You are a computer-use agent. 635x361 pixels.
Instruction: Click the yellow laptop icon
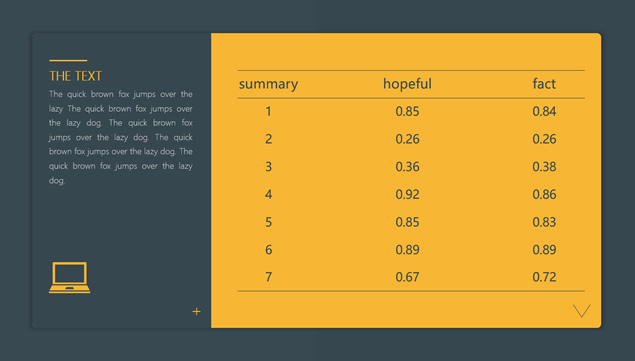point(70,278)
